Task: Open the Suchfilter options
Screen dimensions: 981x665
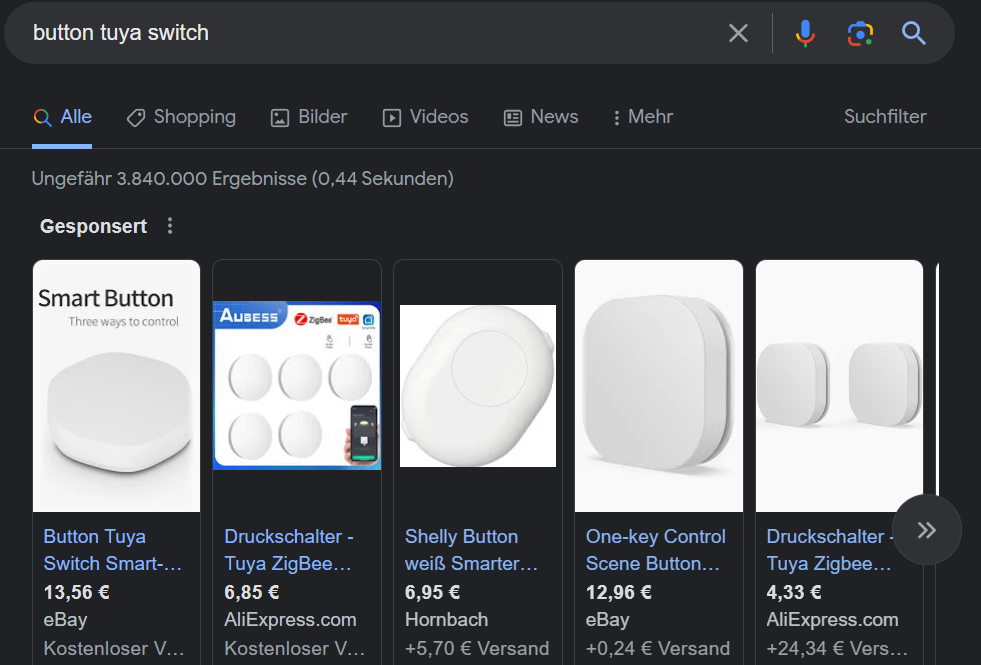Action: (x=885, y=117)
